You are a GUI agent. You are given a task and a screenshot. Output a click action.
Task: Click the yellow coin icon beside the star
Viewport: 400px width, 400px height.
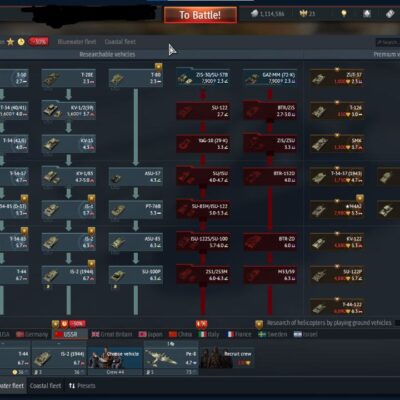coord(21,42)
